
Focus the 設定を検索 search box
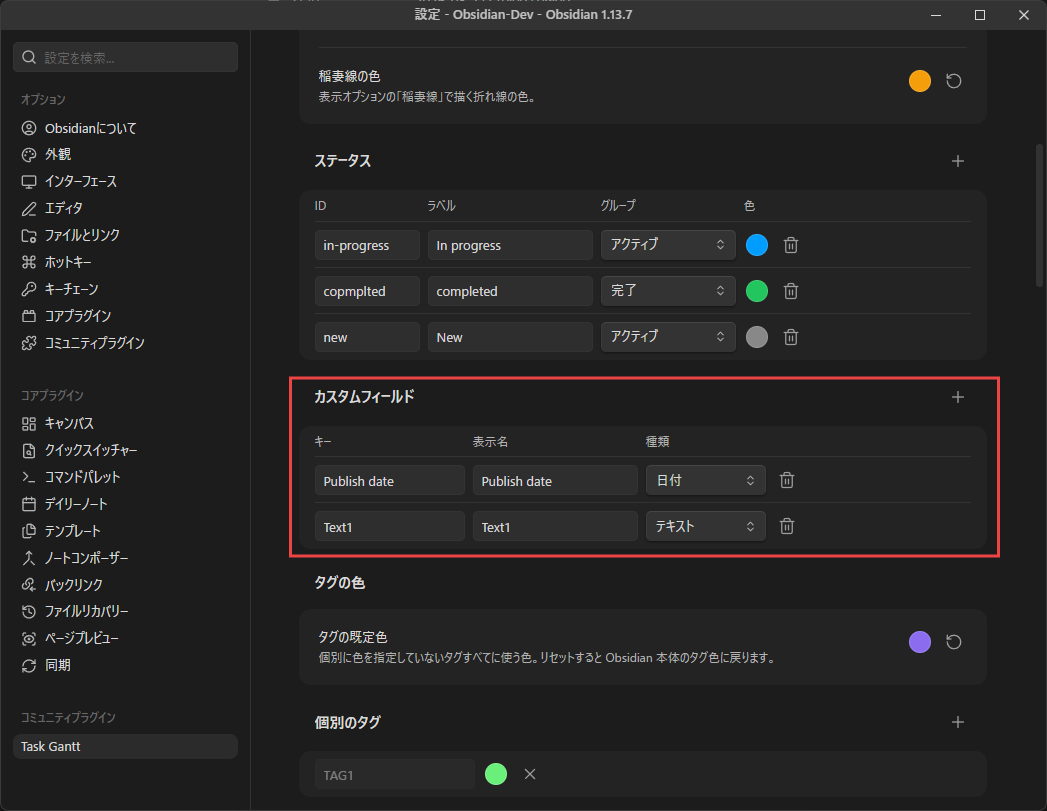126,57
